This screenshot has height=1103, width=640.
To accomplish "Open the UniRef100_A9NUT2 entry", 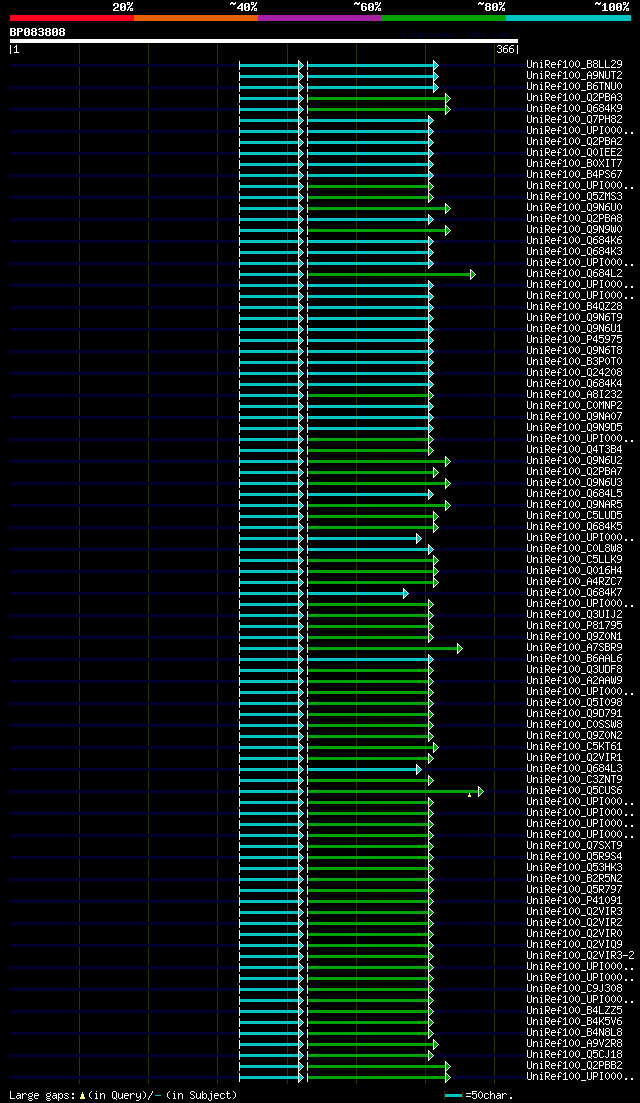I will pyautogui.click(x=574, y=75).
